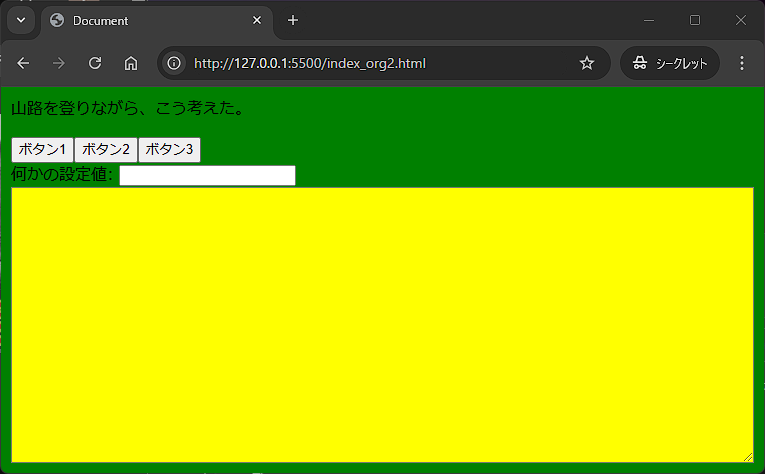Click the textarea resize handle corner
765x474 pixels.
748,457
